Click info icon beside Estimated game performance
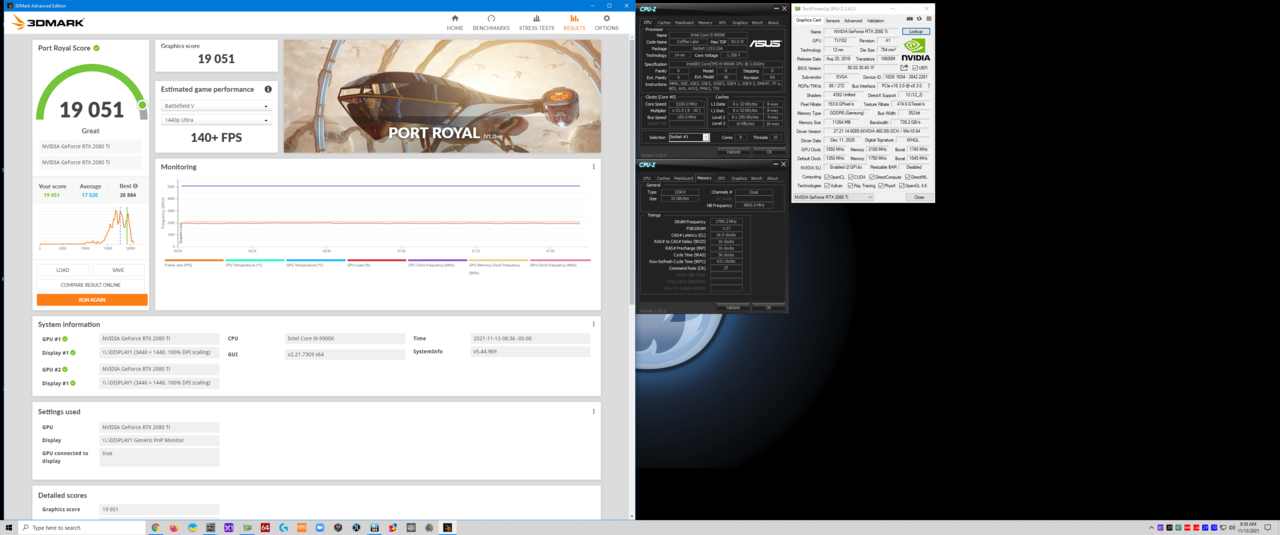 tap(268, 89)
